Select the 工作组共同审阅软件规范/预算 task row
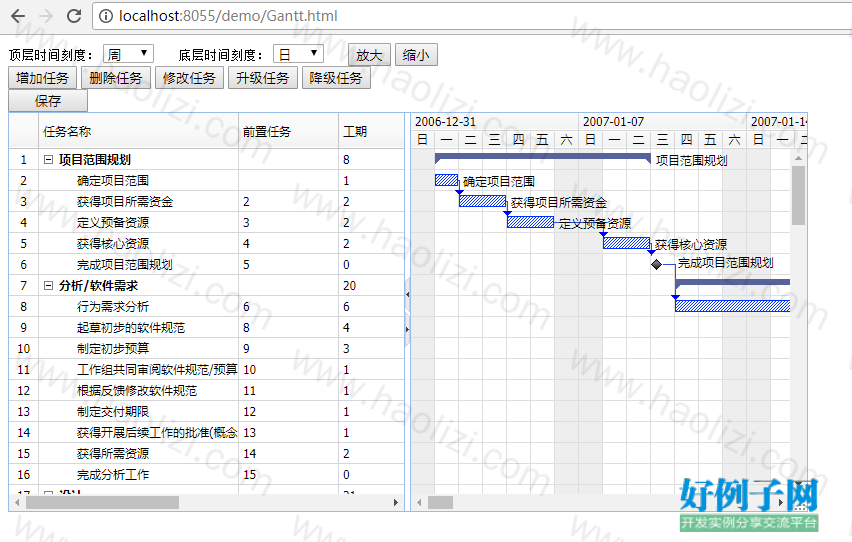The image size is (852, 542). pos(206,370)
